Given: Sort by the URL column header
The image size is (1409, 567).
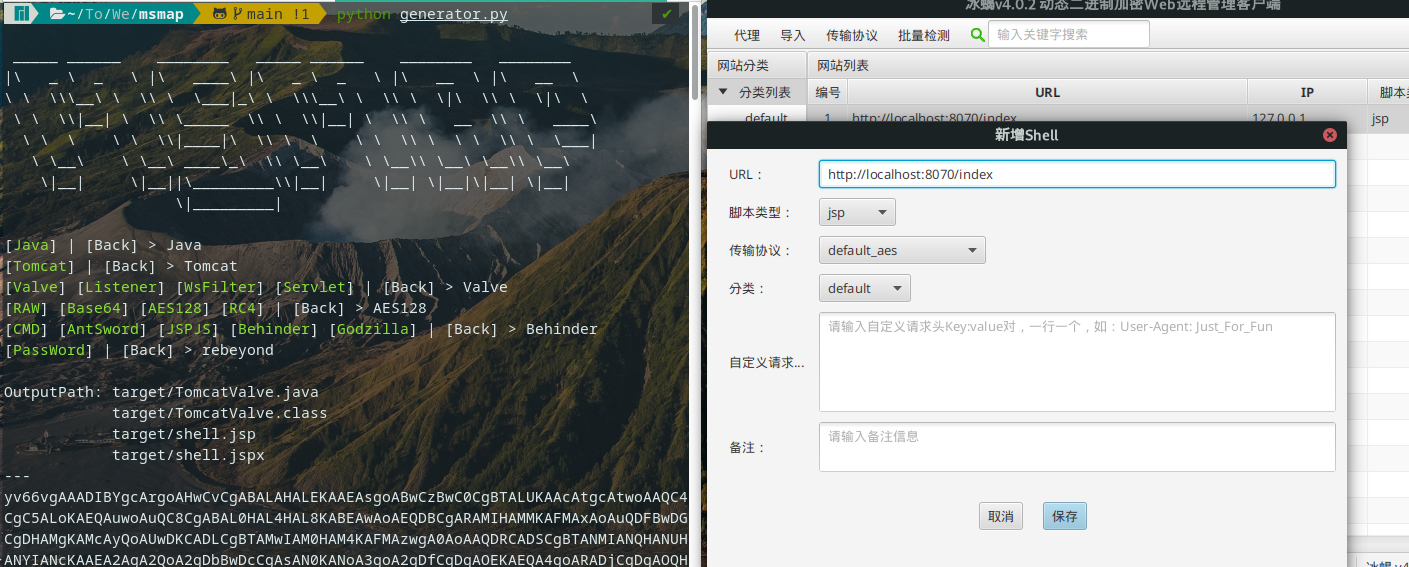Looking at the screenshot, I should 1047,92.
